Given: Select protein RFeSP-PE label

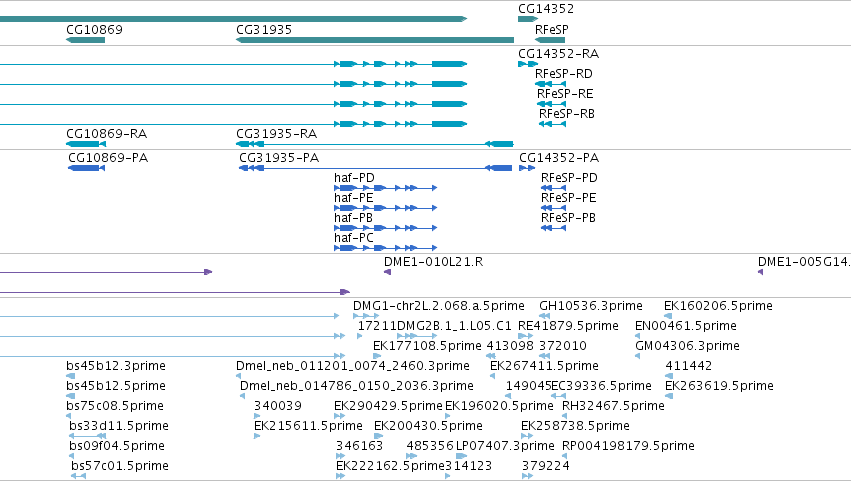Looking at the screenshot, I should [569, 198].
